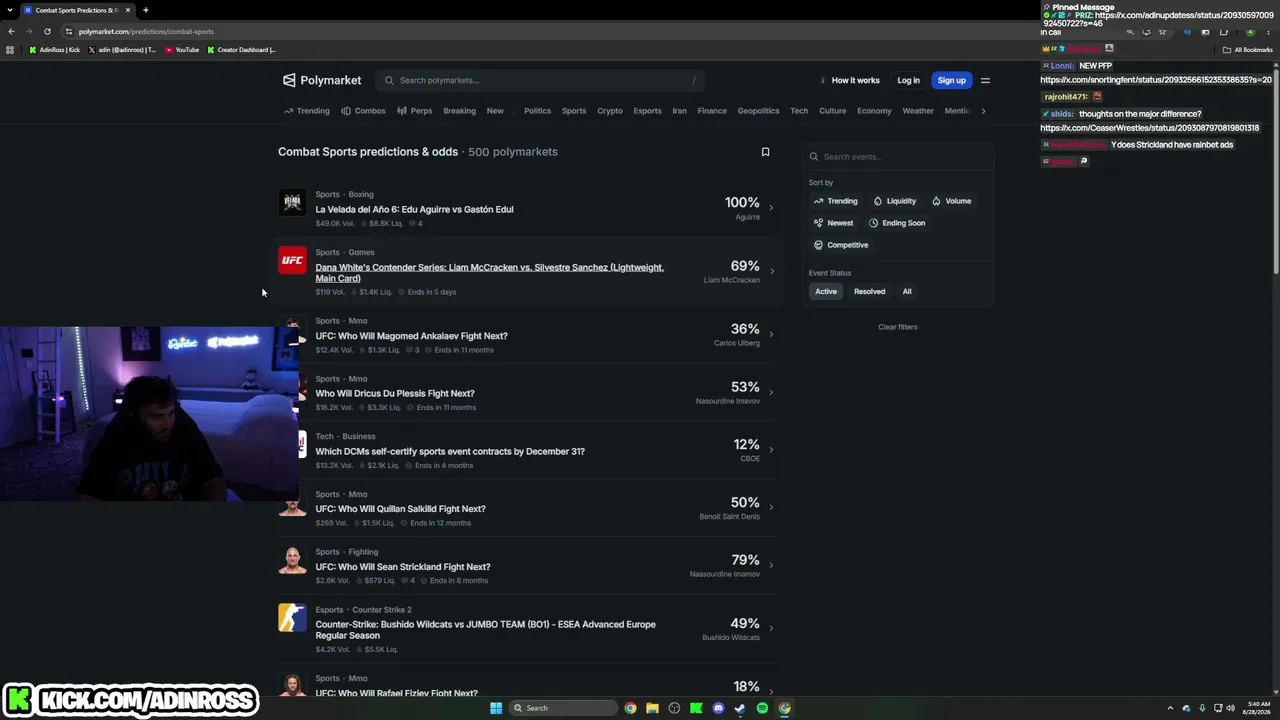Open site information icon in the address bar

click(68, 31)
